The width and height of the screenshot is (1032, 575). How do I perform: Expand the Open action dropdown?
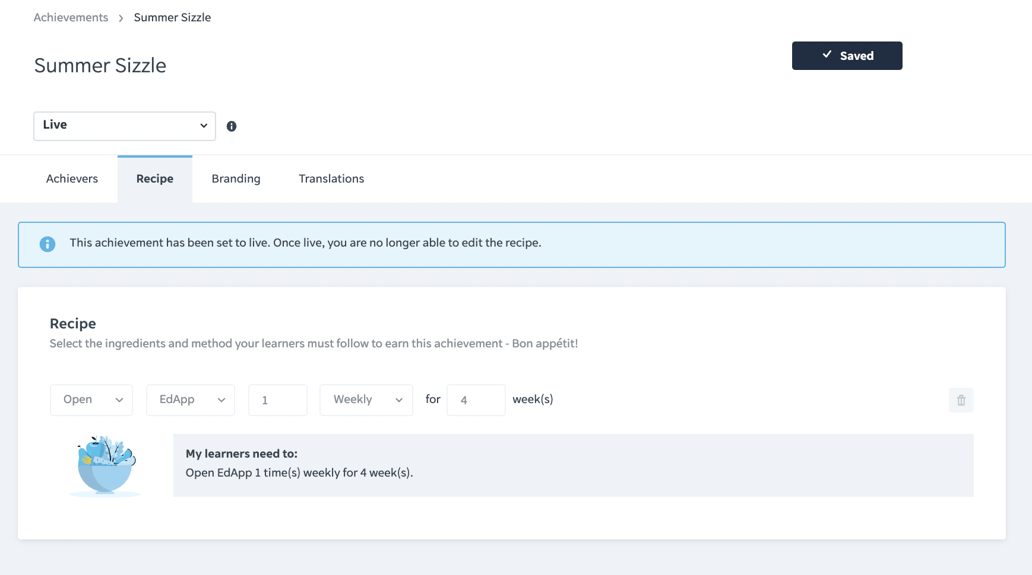[92, 400]
